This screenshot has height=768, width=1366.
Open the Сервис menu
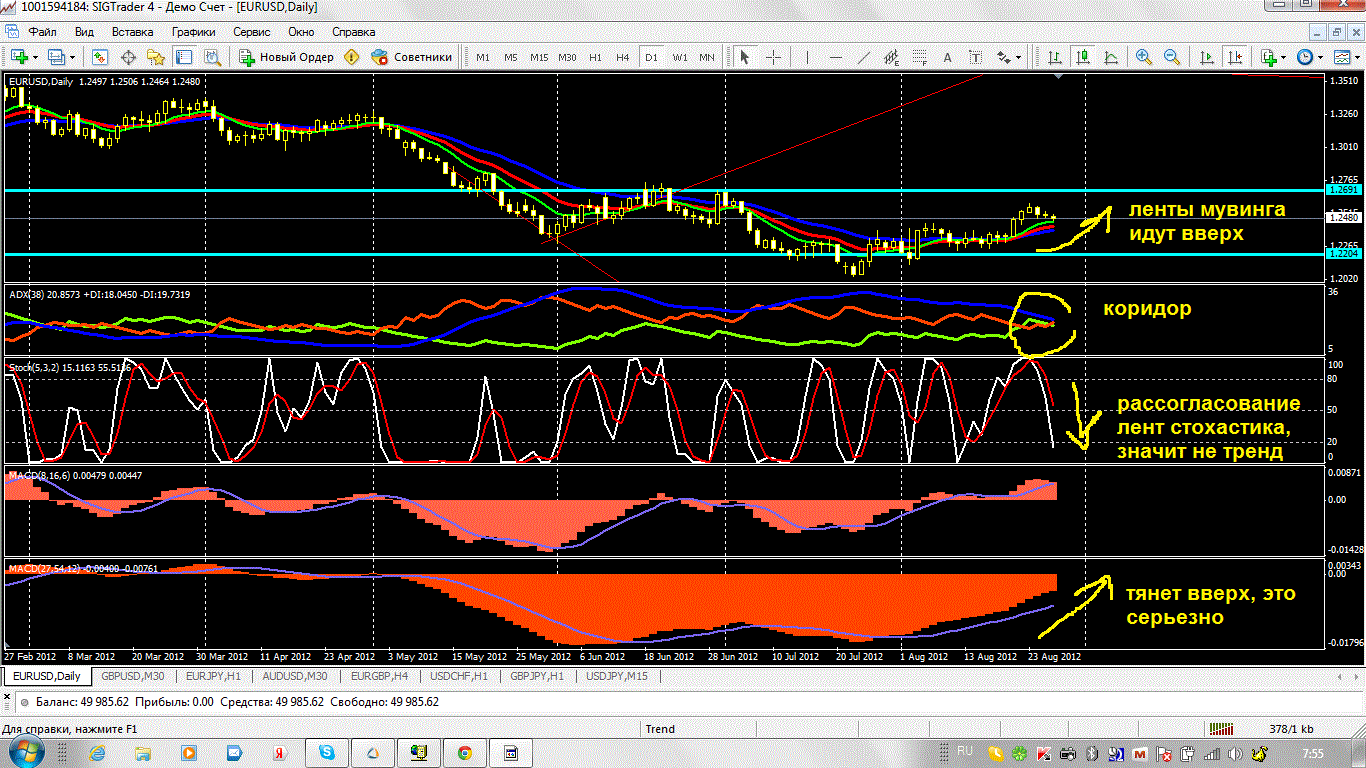click(251, 32)
